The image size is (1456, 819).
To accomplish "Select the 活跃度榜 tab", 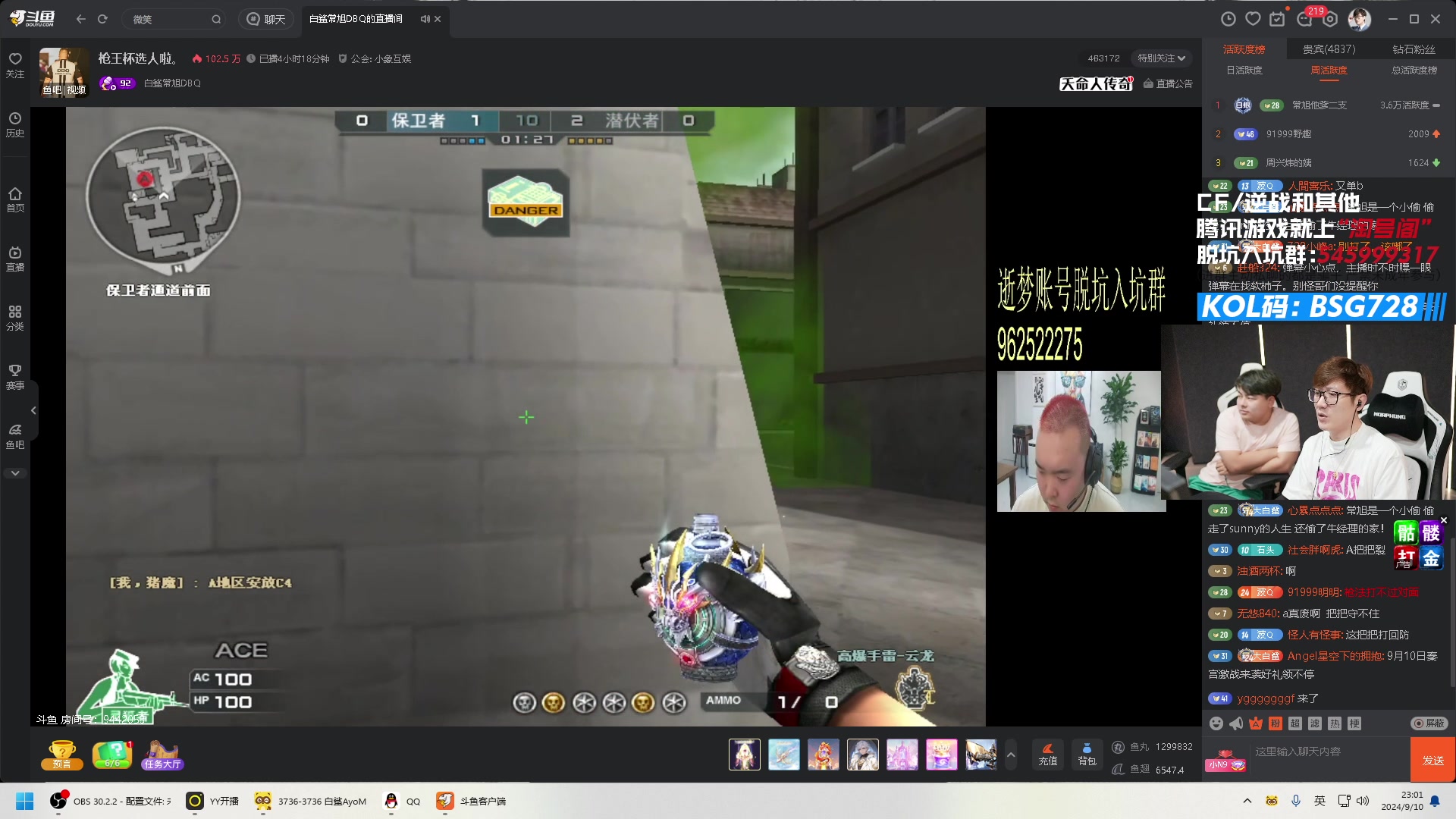I will pyautogui.click(x=1244, y=49).
